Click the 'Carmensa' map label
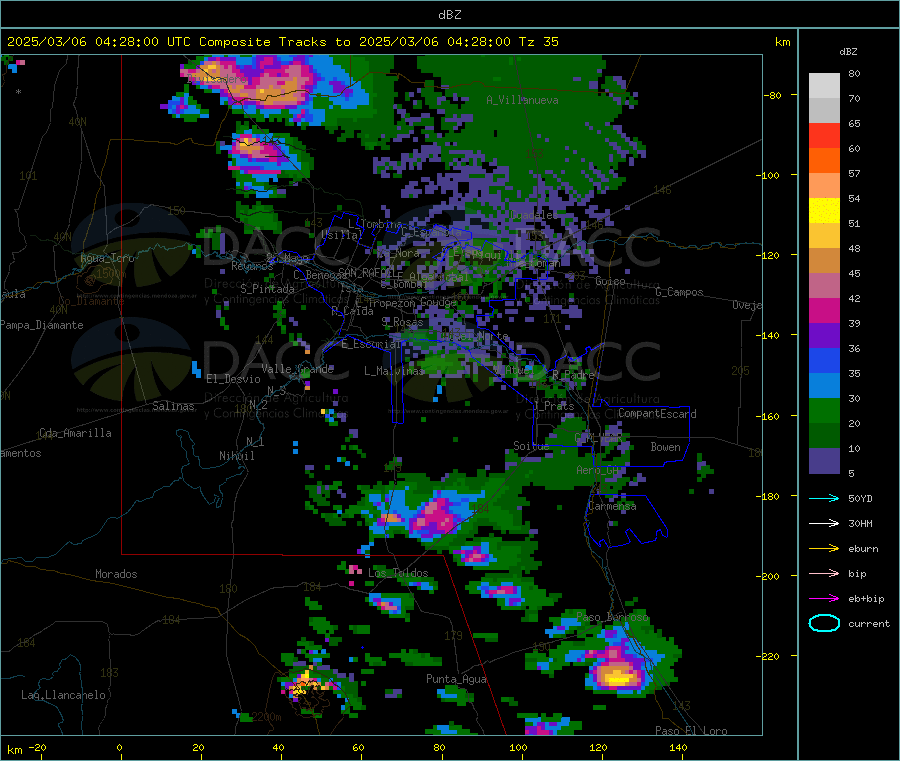 tap(612, 506)
